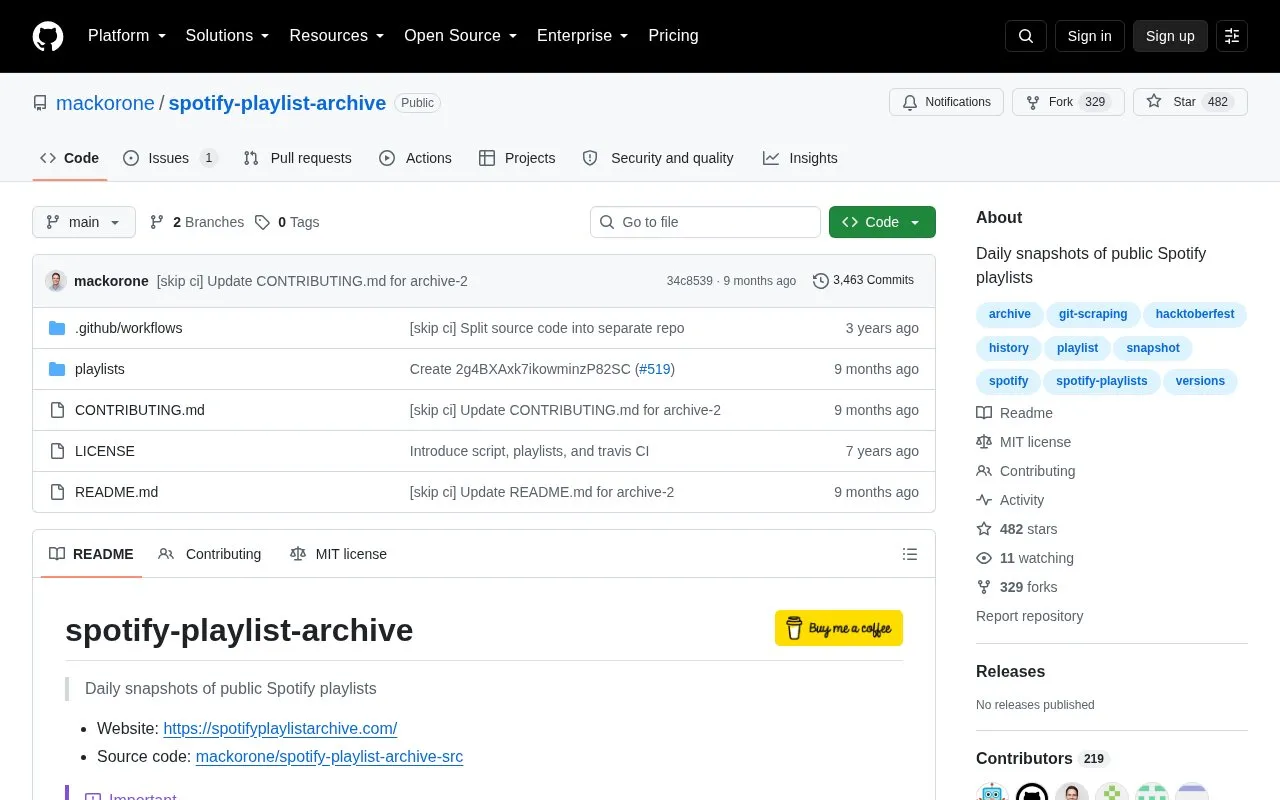Viewport: 1280px width, 800px height.
Task: Click the Go to file search field
Action: 705,222
